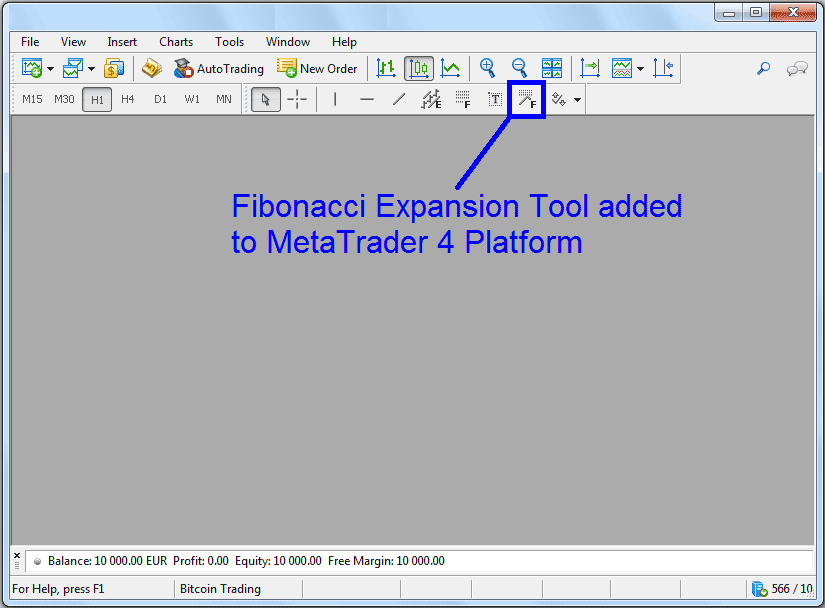Select the W1 timeframe
825x608 pixels.
point(192,99)
